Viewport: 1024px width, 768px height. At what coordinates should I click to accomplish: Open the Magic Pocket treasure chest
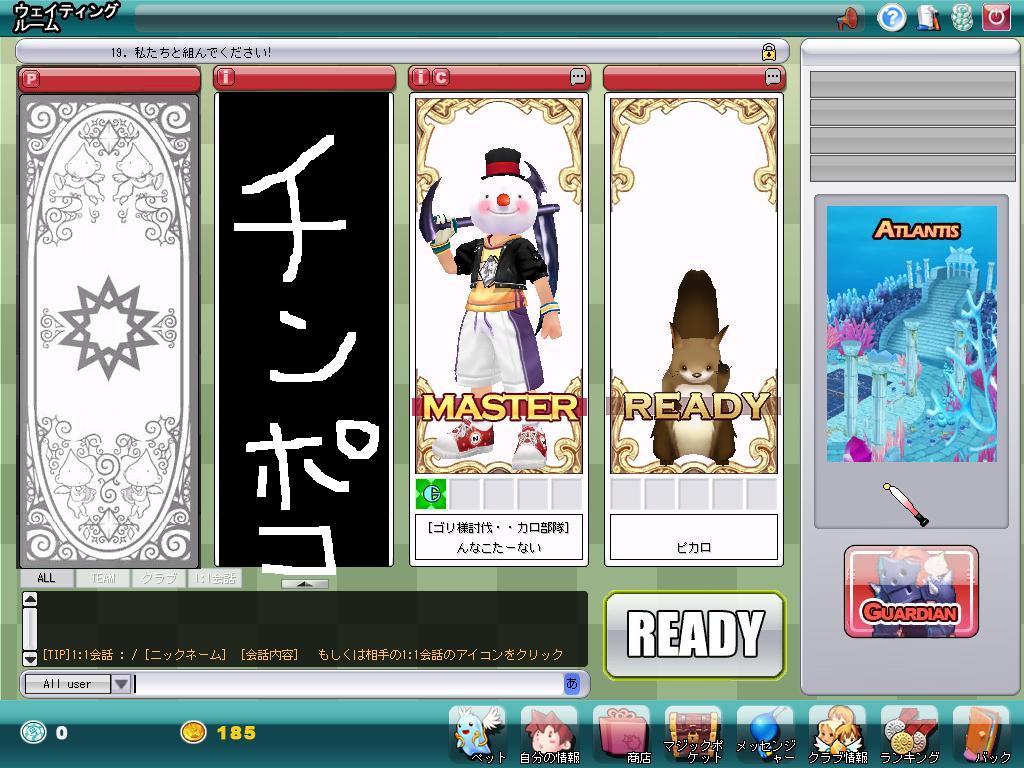coord(693,732)
